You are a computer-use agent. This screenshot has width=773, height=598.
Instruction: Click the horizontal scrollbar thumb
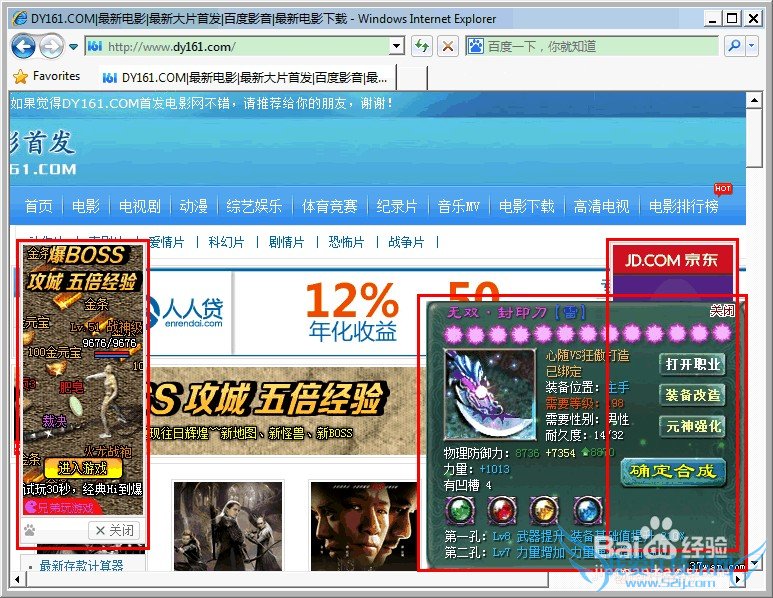click(x=287, y=580)
